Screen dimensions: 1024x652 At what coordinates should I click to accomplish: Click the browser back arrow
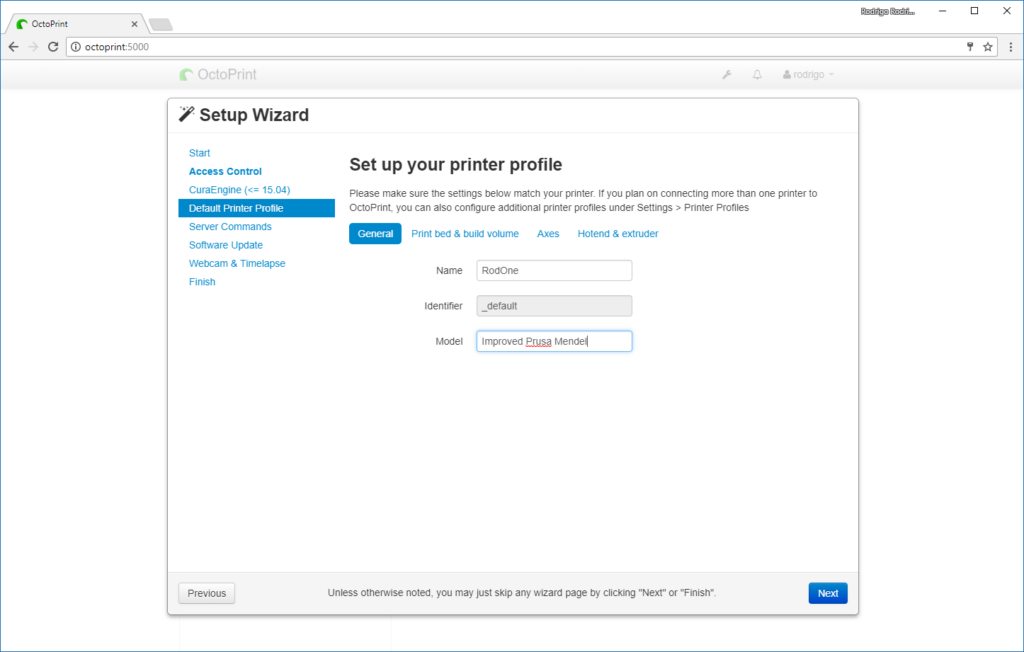pos(14,47)
